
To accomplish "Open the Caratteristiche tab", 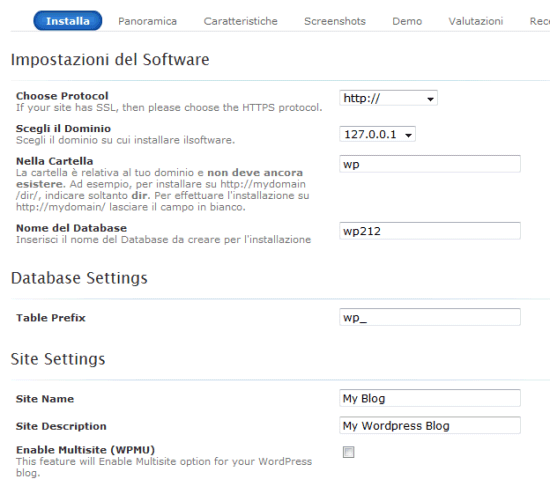I will [240, 21].
